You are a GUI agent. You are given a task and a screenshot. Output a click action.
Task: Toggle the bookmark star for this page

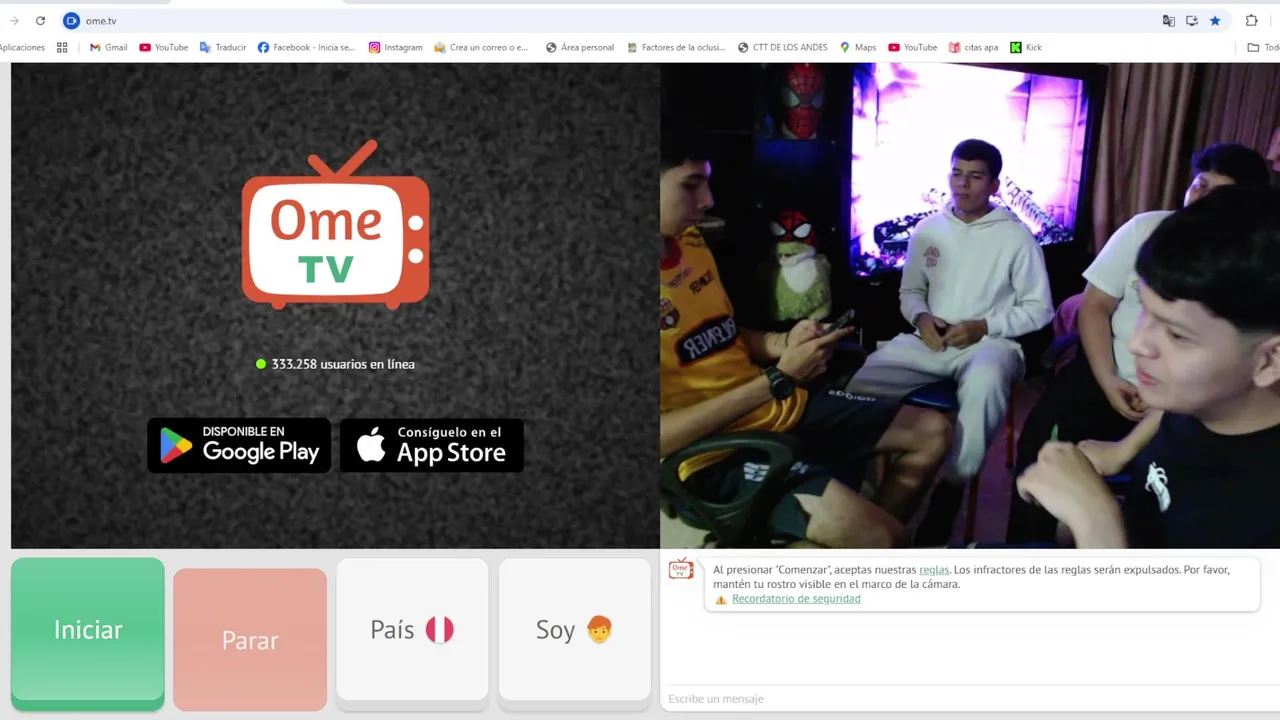1215,20
